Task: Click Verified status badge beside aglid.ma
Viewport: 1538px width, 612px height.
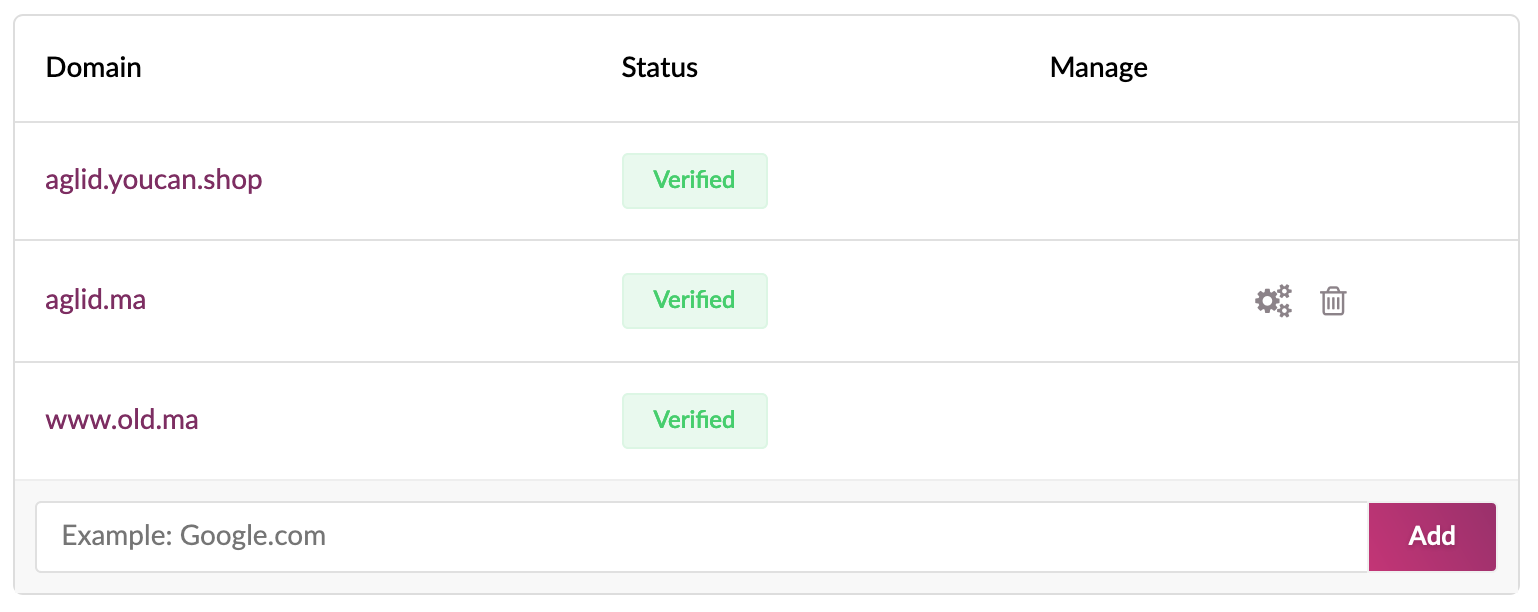Action: click(695, 301)
